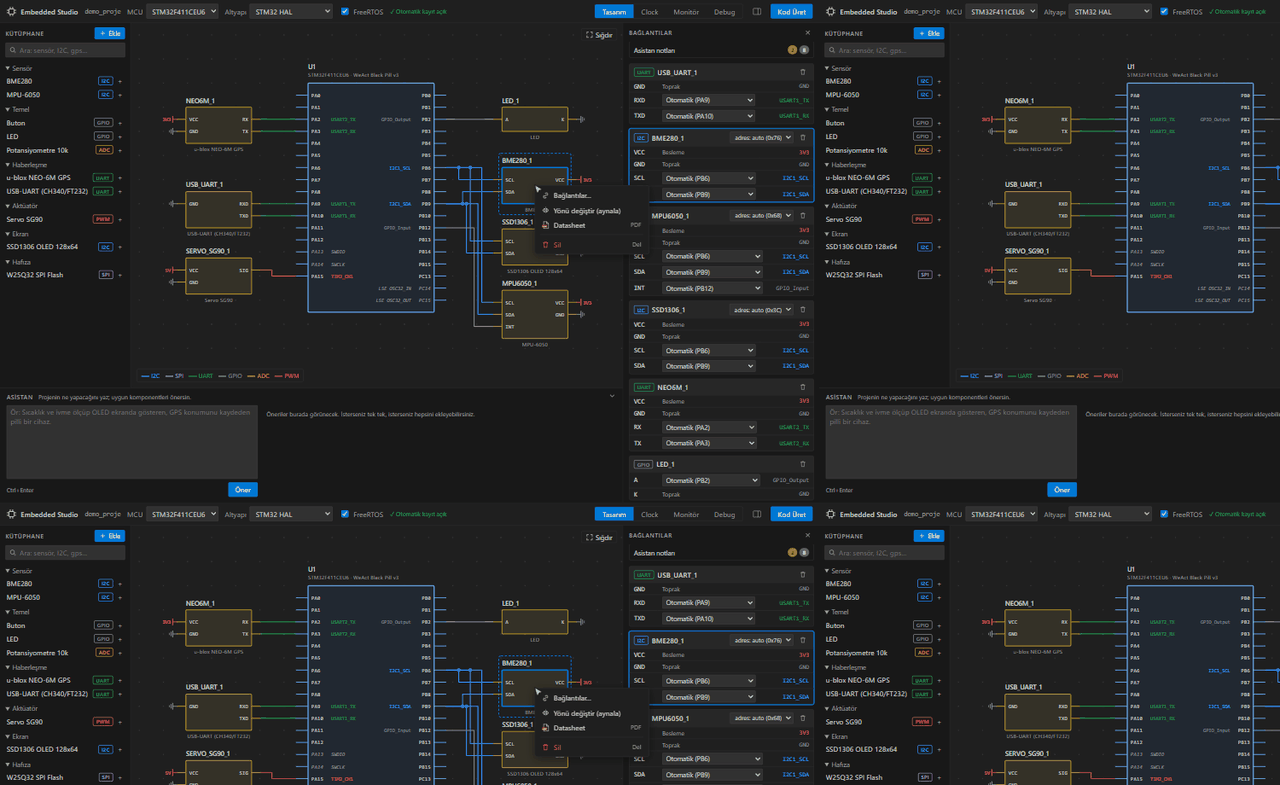Close the Bağlantılar panel in upper-left window
The width and height of the screenshot is (1280, 785).
pyautogui.click(x=808, y=33)
